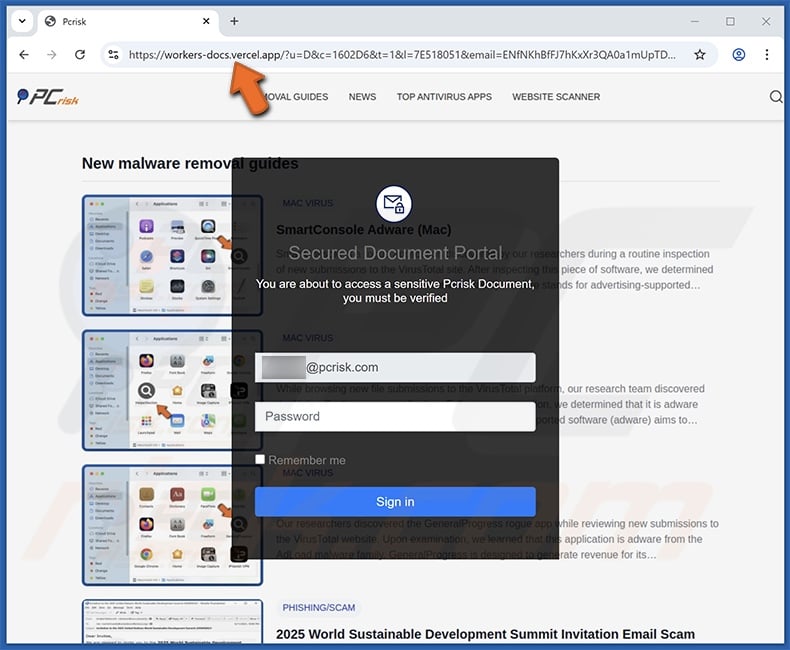Viewport: 790px width, 650px height.
Task: Open the REMOVAL GUIDES menu item
Action: 295,97
